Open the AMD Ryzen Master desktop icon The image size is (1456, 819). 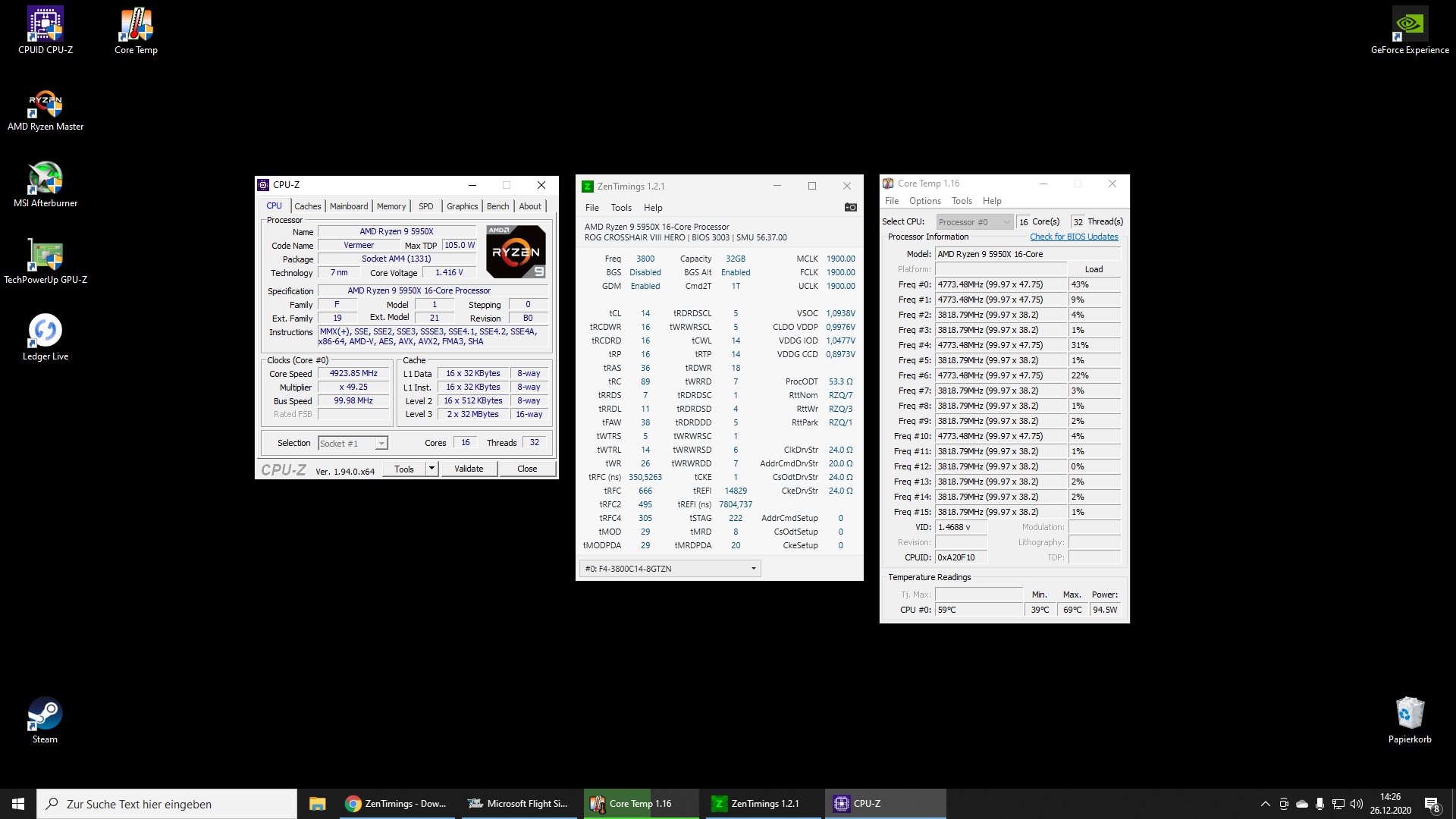tap(45, 108)
